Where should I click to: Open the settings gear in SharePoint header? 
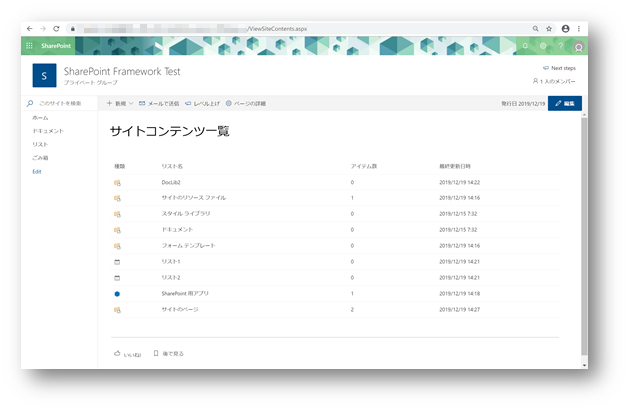[x=543, y=46]
